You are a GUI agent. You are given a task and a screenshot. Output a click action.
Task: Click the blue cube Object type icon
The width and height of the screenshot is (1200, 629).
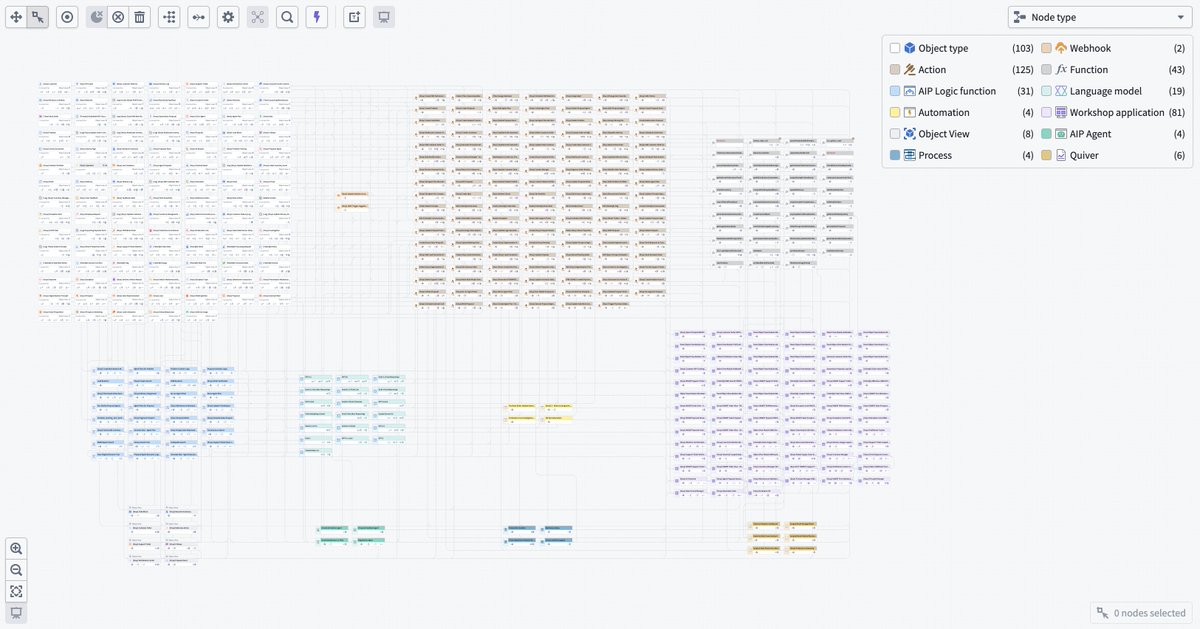click(910, 48)
